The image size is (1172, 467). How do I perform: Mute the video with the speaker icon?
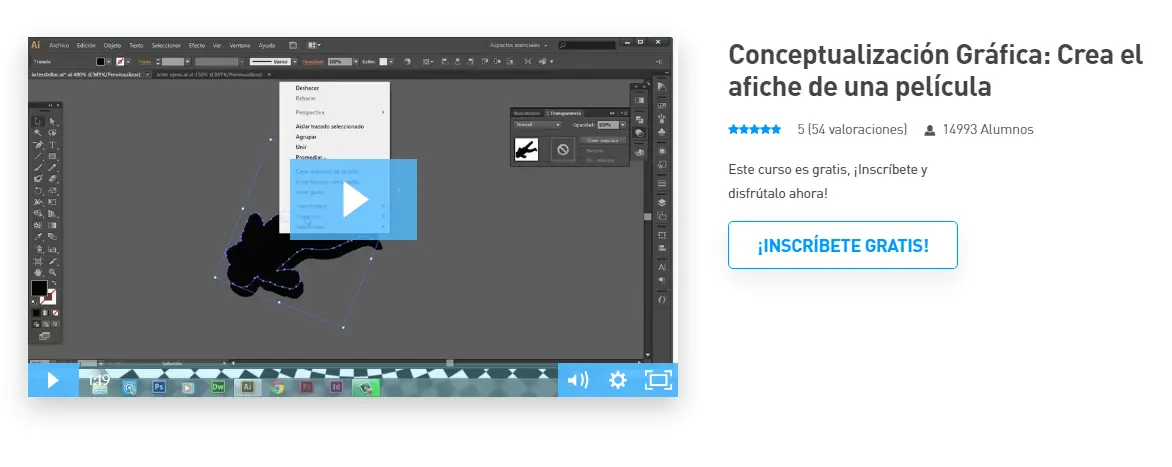577,380
